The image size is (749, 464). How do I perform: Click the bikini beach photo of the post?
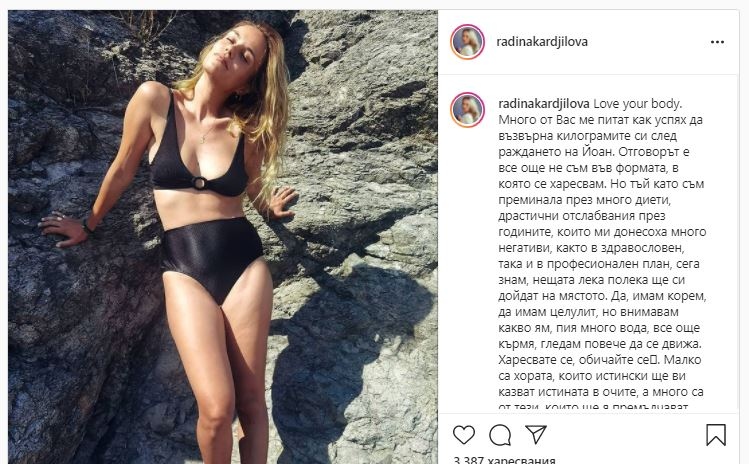tap(223, 237)
